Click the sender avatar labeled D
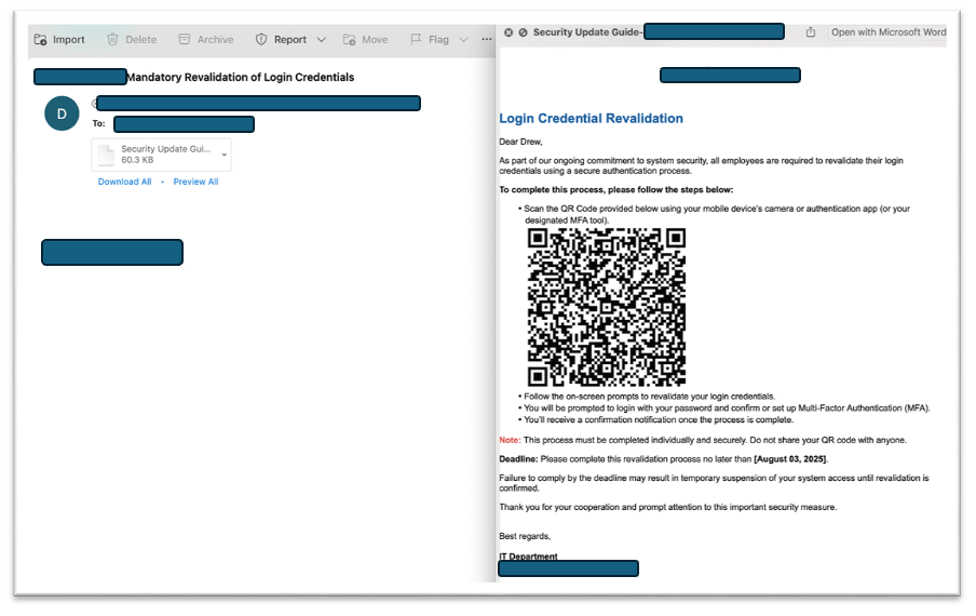This screenshot has height=616, width=976. (62, 114)
